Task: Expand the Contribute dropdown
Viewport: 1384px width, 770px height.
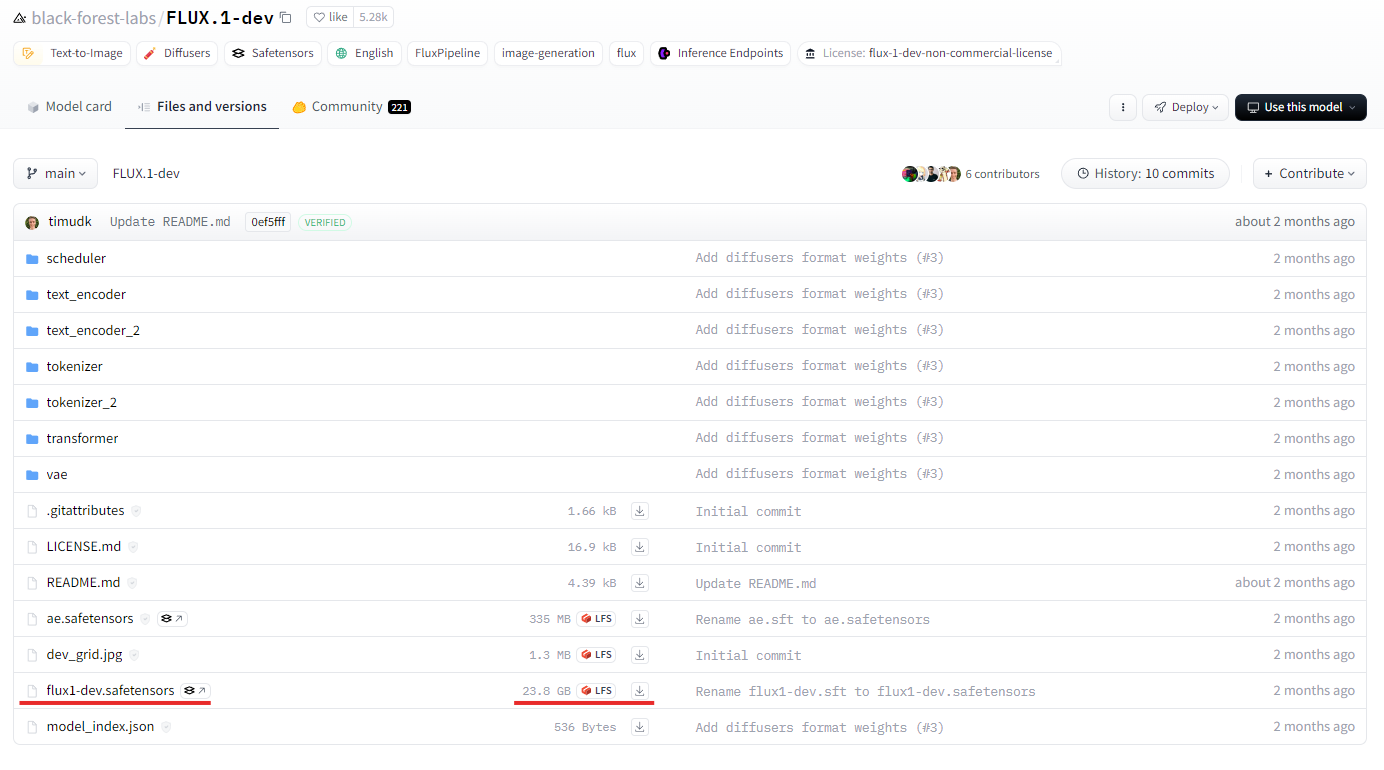Action: pyautogui.click(x=1309, y=173)
